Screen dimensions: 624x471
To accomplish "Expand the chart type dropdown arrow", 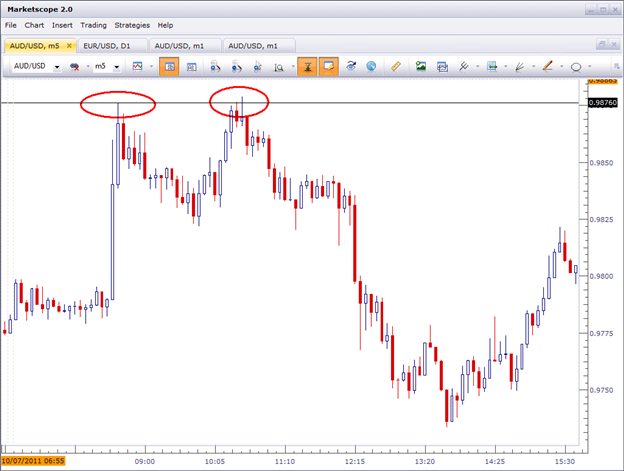I will (151, 66).
